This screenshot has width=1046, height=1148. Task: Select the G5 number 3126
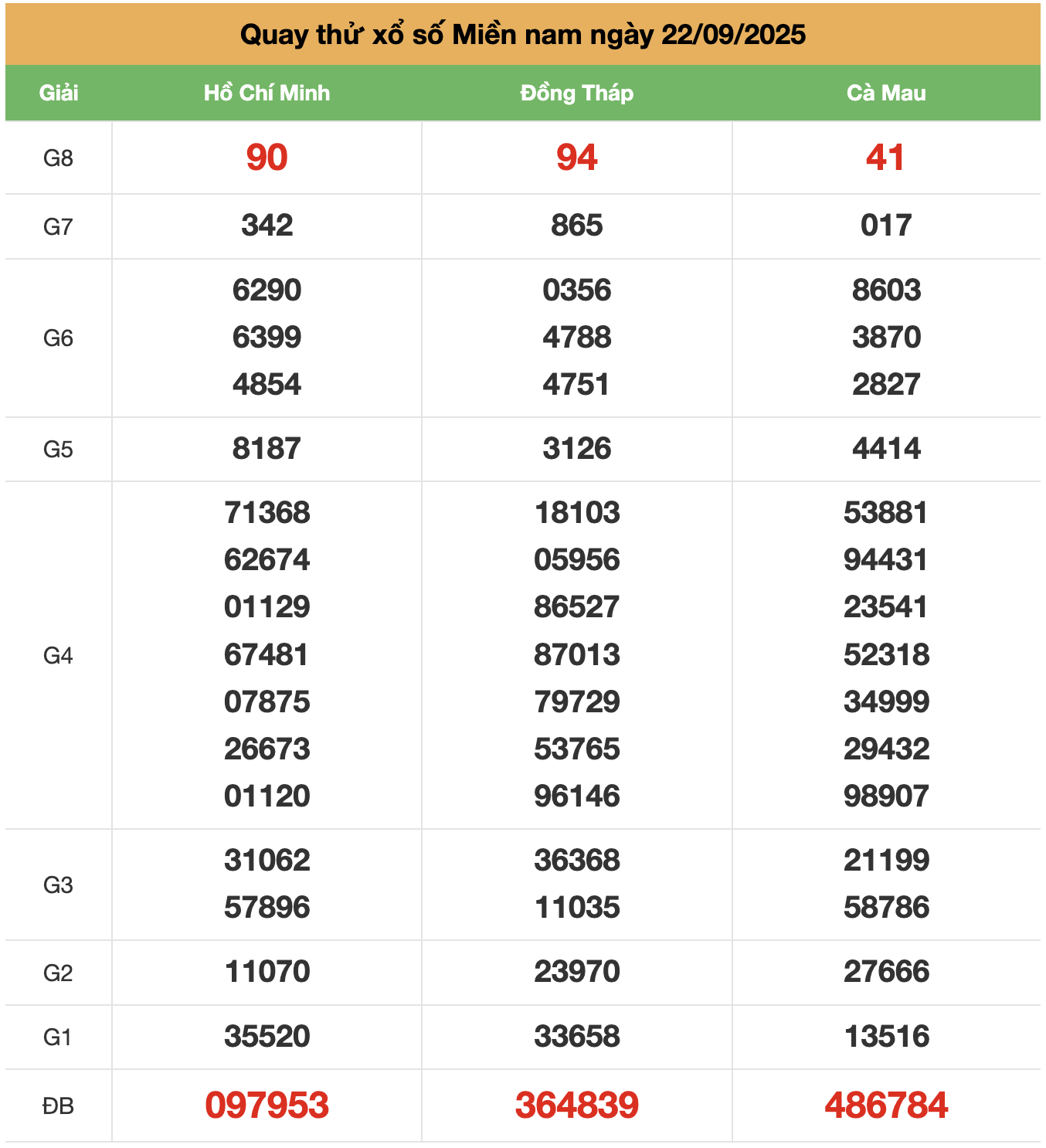click(576, 448)
